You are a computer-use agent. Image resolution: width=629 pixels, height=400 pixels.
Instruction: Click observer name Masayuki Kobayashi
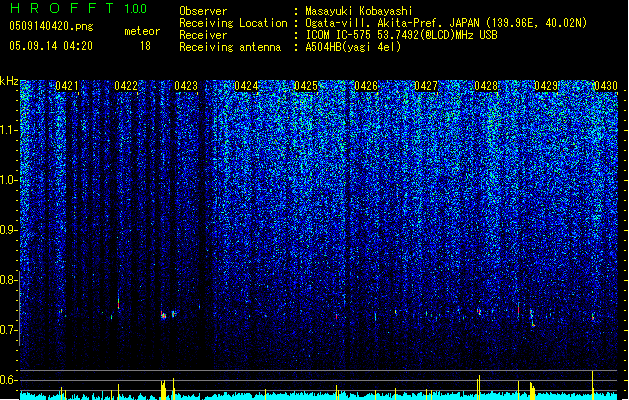pos(359,11)
